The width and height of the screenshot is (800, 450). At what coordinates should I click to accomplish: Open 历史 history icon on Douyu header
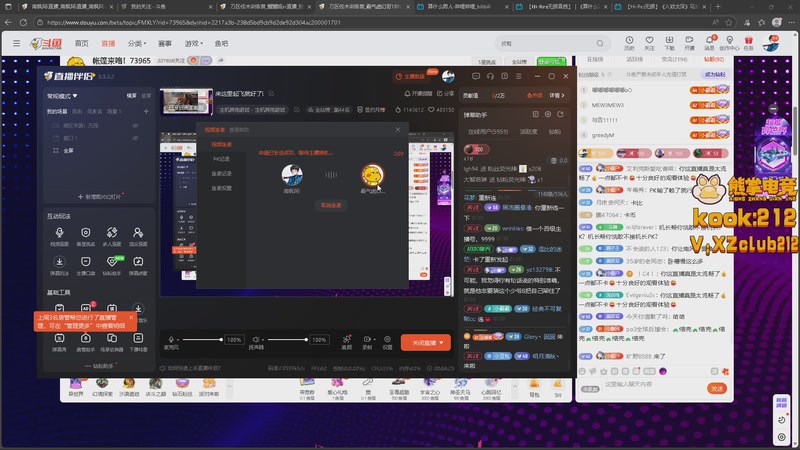(x=629, y=40)
